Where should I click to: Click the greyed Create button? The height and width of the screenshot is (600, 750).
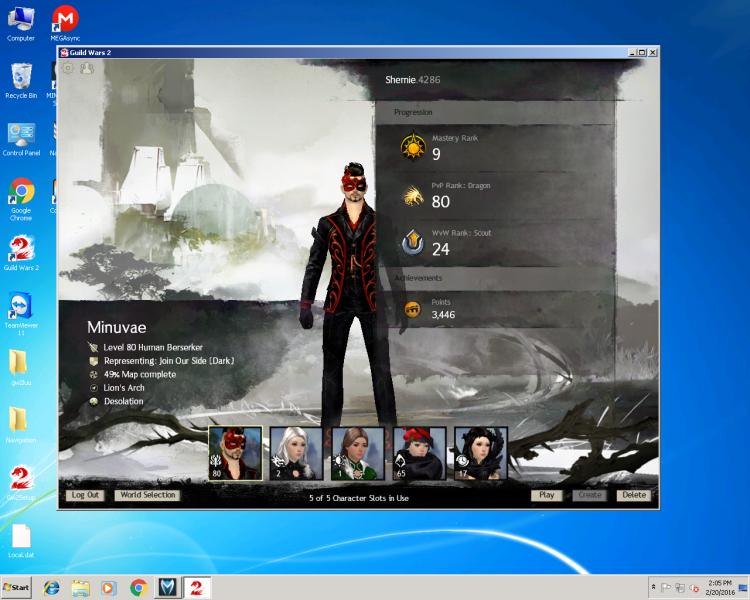coord(589,495)
